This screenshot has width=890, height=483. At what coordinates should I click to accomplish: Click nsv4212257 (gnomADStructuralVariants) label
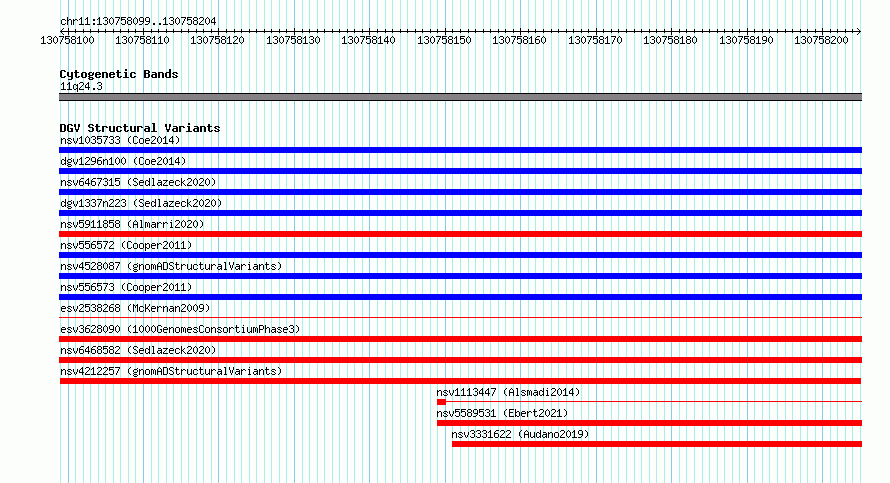tap(171, 371)
